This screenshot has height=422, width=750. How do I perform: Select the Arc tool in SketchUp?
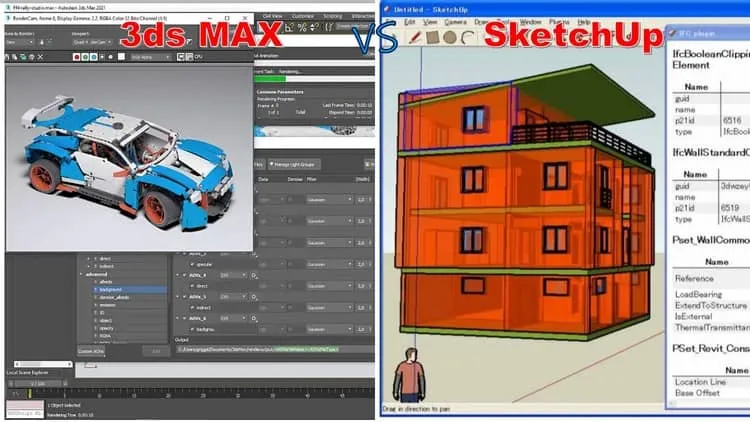coord(467,37)
